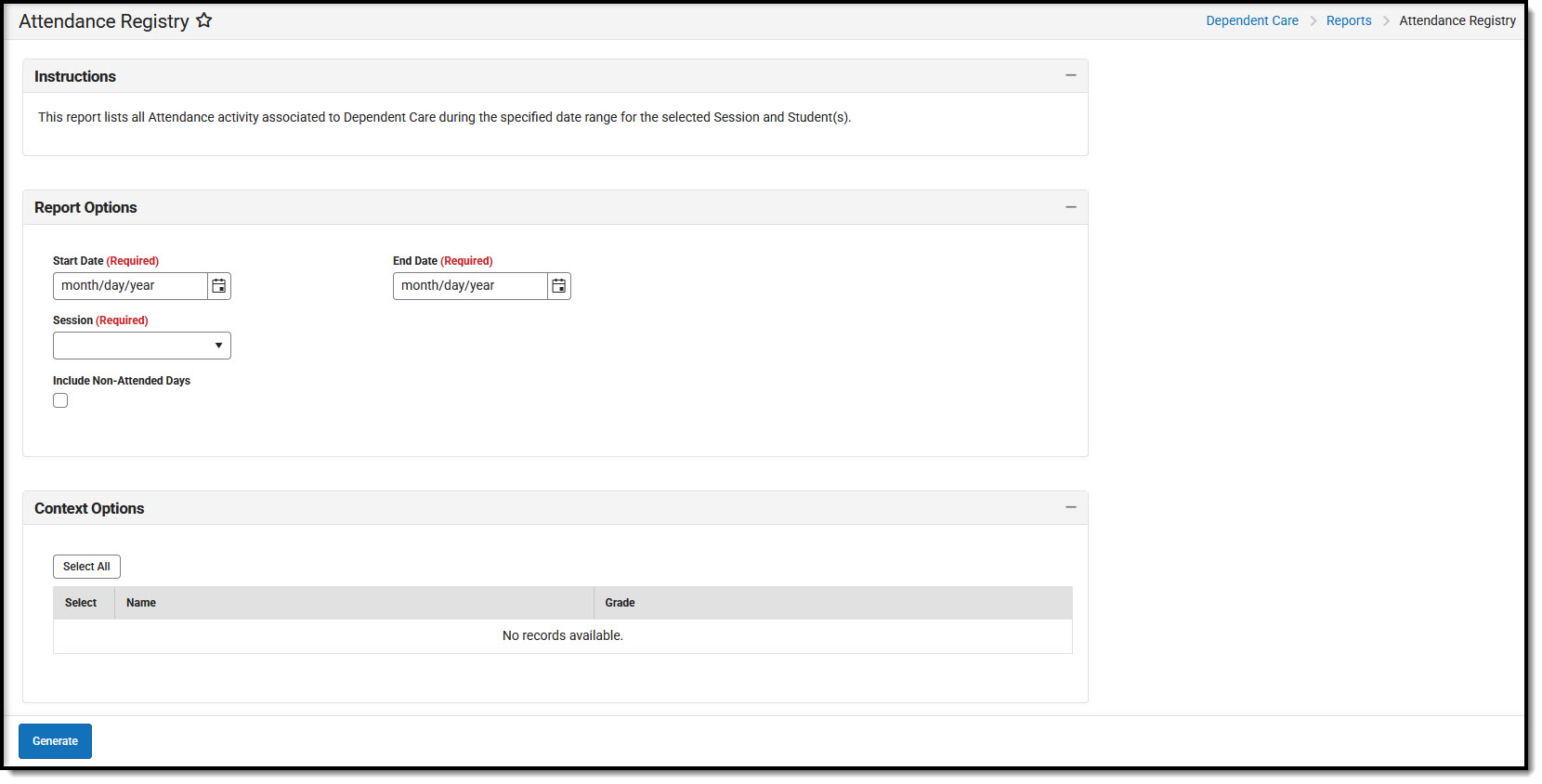Click the Include Non-Attended Days label
This screenshot has width=1542, height=784.
point(122,381)
